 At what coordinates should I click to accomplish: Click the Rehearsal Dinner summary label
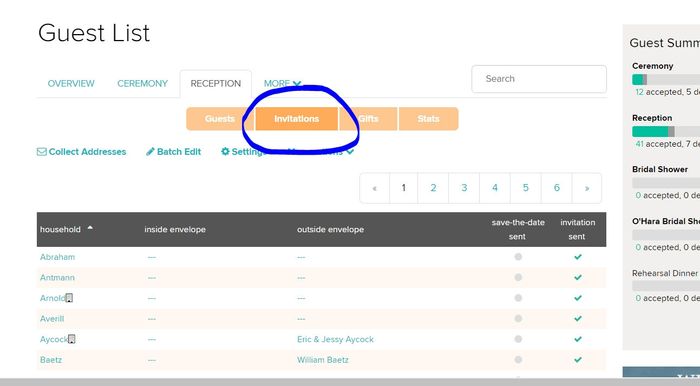click(665, 273)
